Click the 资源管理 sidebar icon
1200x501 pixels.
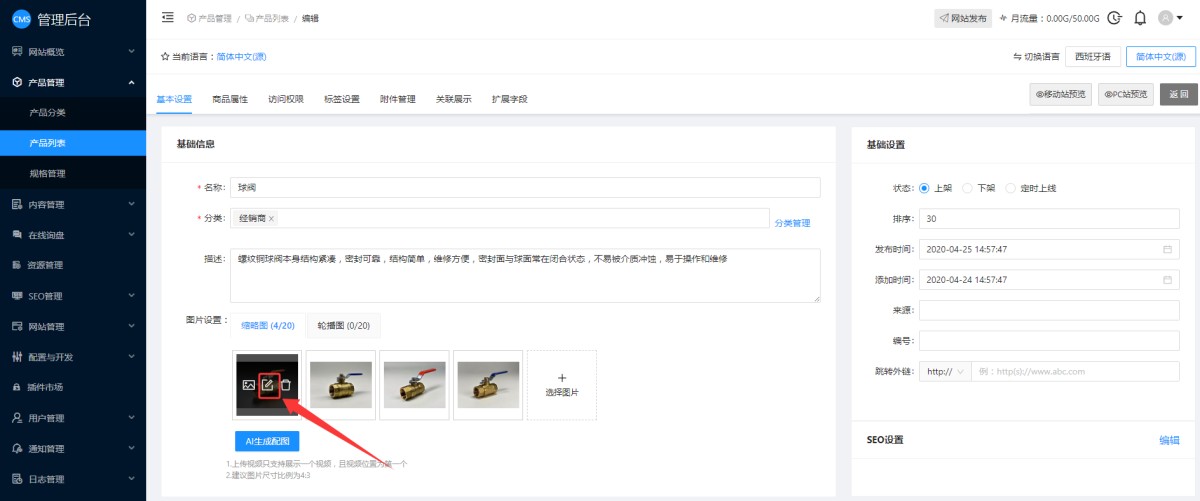17,265
